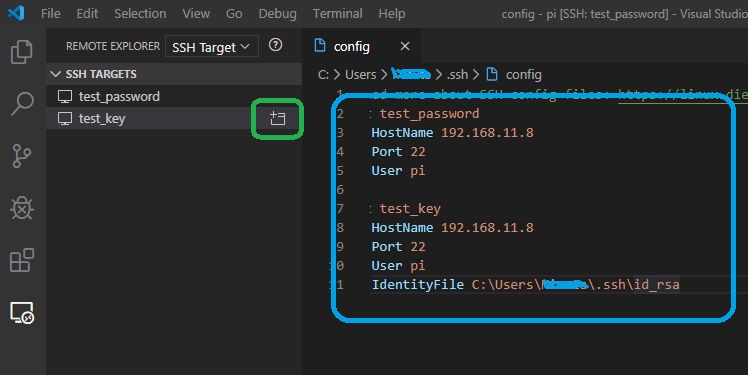Click the config breadcrumb segment
Viewport: 748px width, 375px height.
pyautogui.click(x=523, y=74)
